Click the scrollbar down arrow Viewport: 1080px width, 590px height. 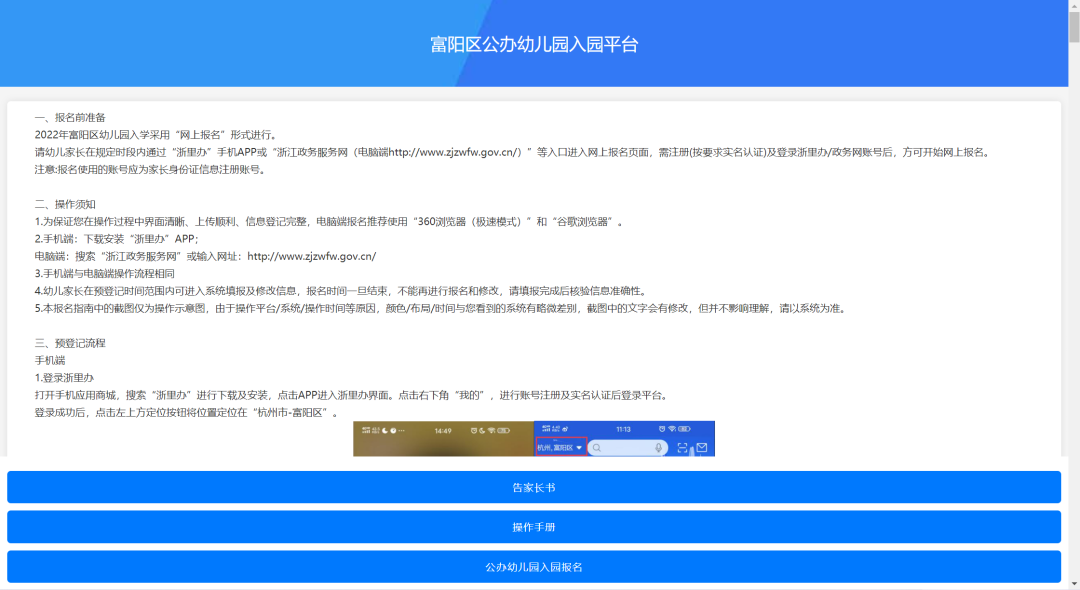pyautogui.click(x=1072, y=583)
